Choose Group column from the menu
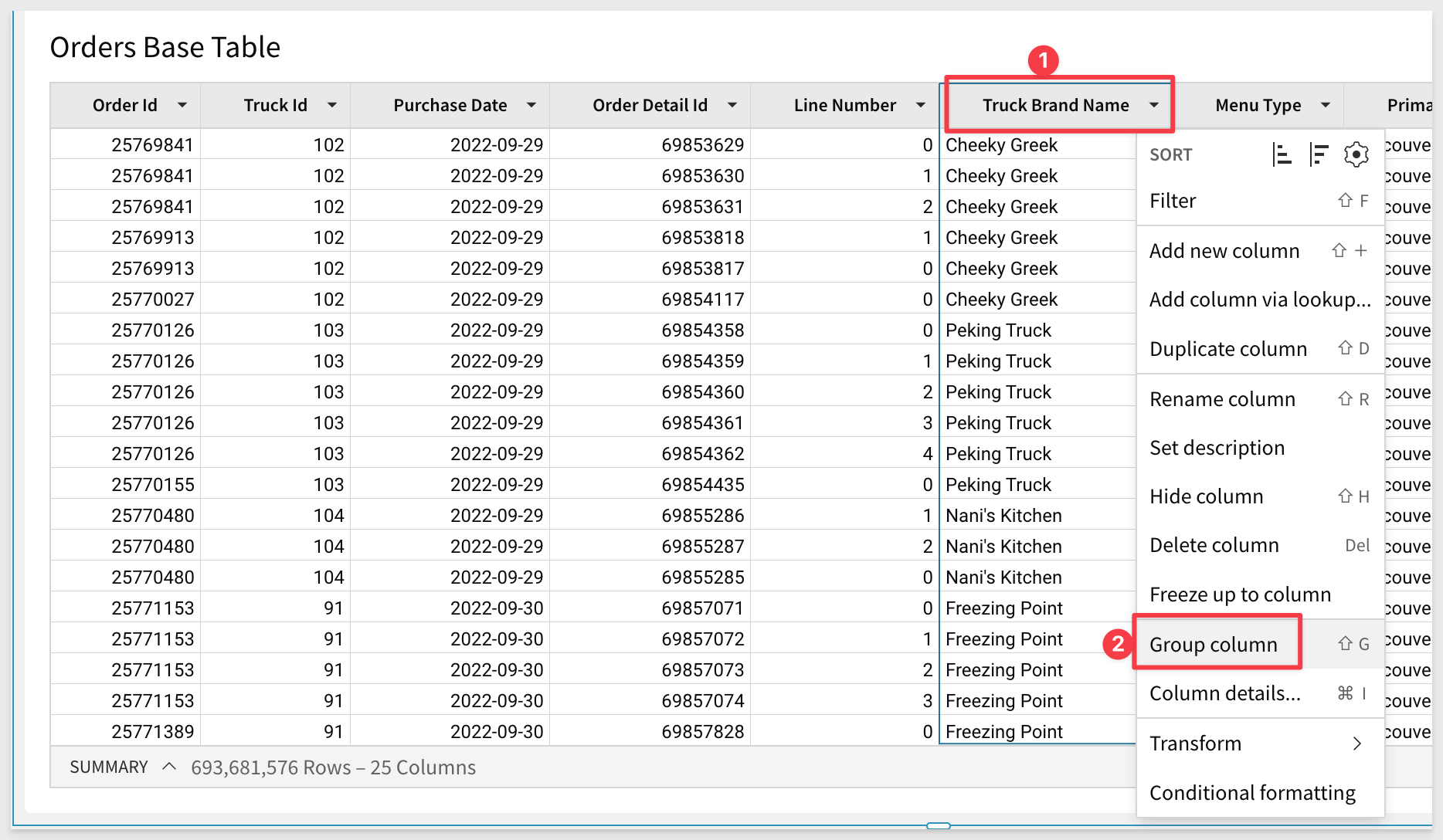1443x840 pixels. [x=1214, y=645]
